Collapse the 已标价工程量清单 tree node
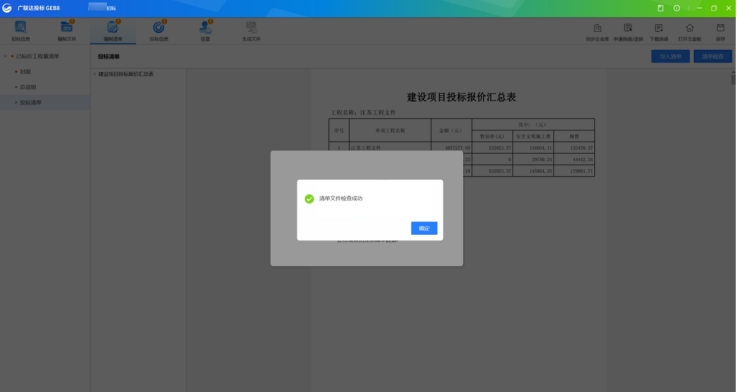Viewport: 737px width, 392px height. tap(6, 56)
